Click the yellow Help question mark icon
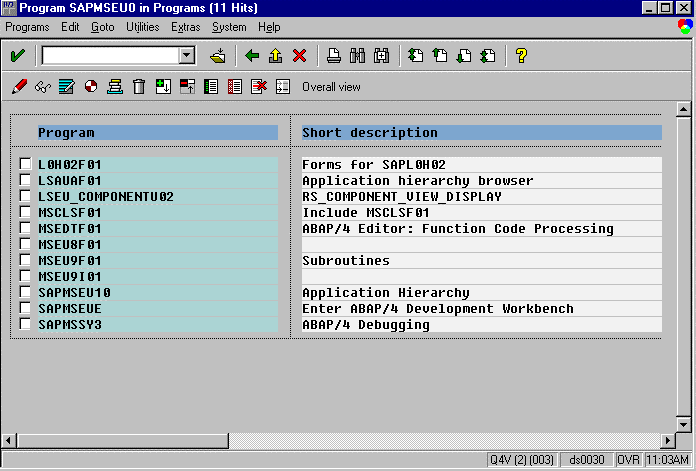The image size is (696, 471). tap(521, 55)
